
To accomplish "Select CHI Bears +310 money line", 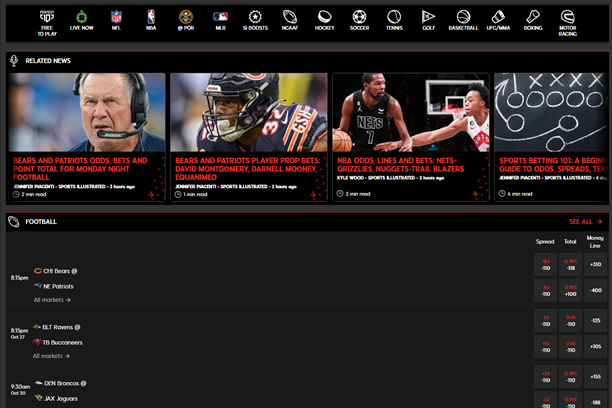I will click(596, 265).
